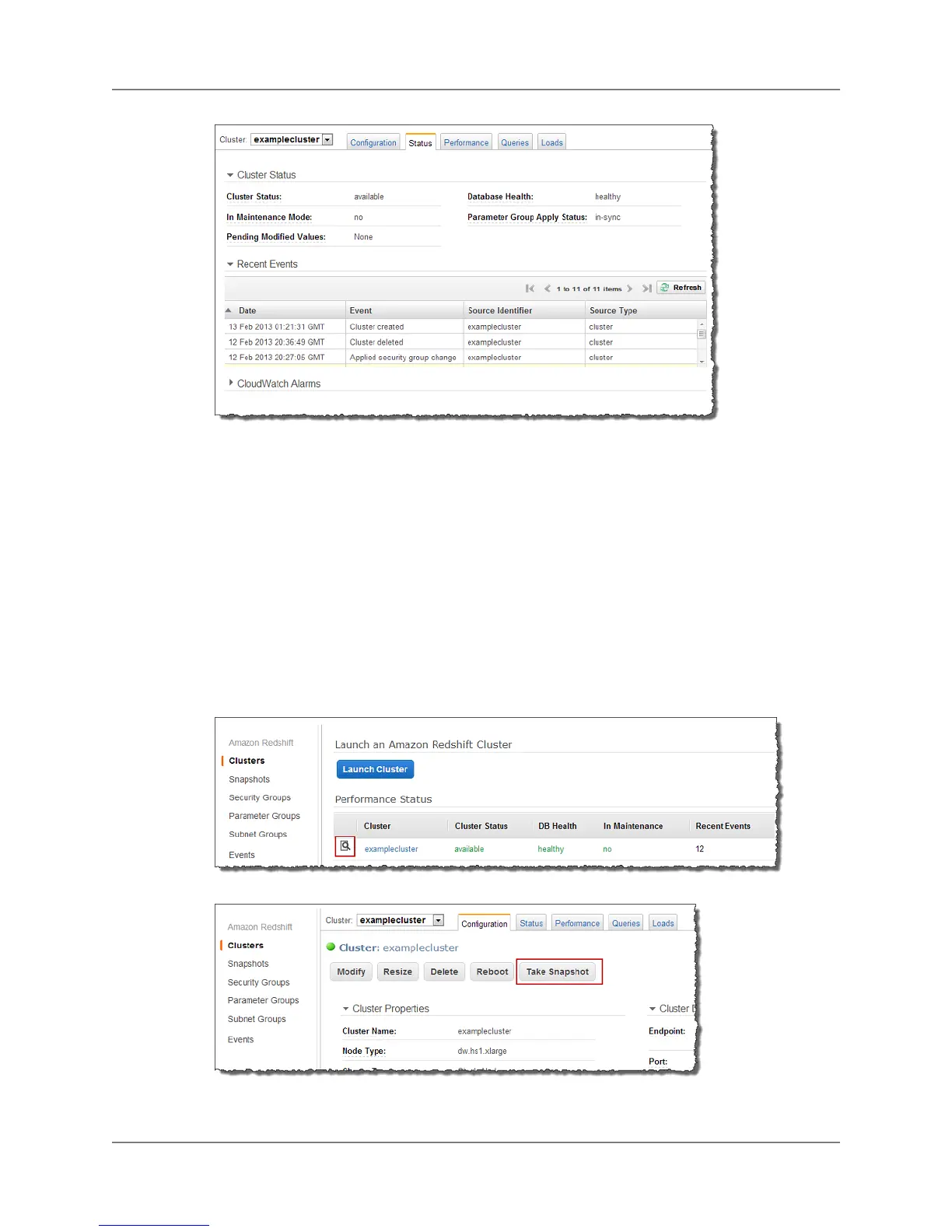
Task: Click the Launch Cluster button
Action: click(375, 769)
